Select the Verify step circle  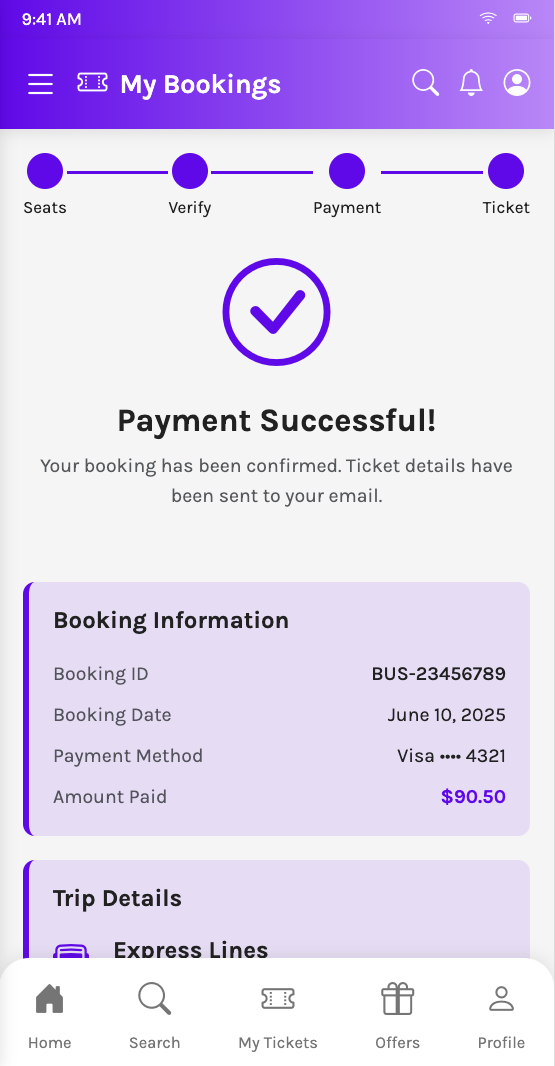tap(190, 171)
